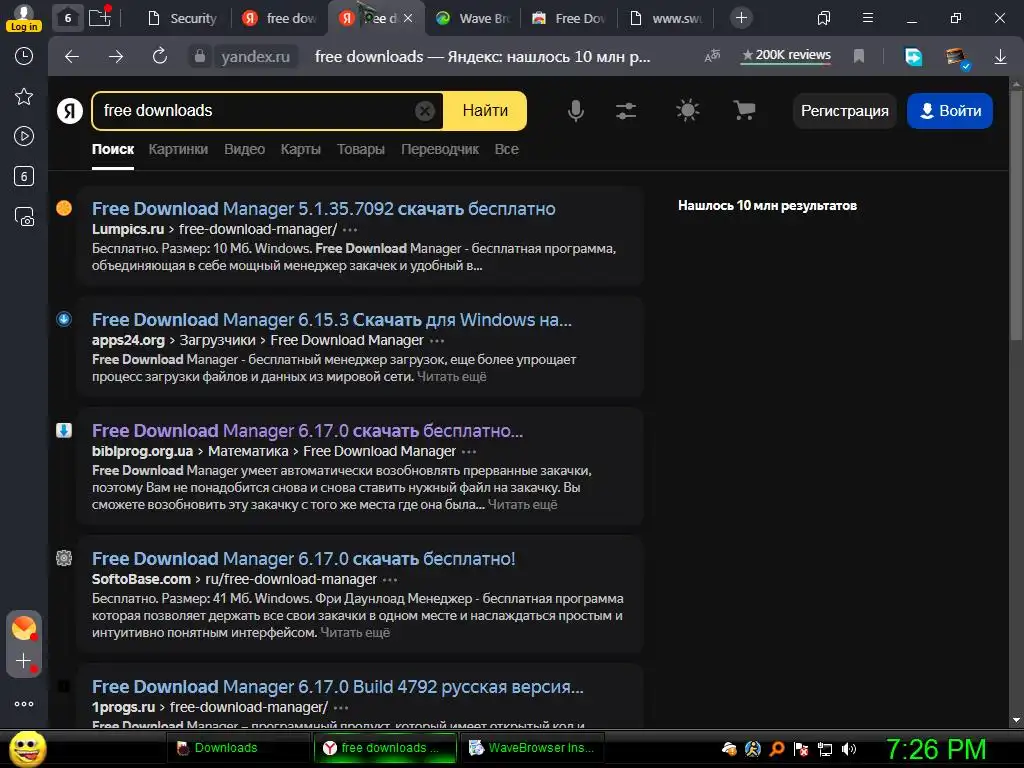Click the site security lock icon
1024x768 pixels.
[x=200, y=57]
